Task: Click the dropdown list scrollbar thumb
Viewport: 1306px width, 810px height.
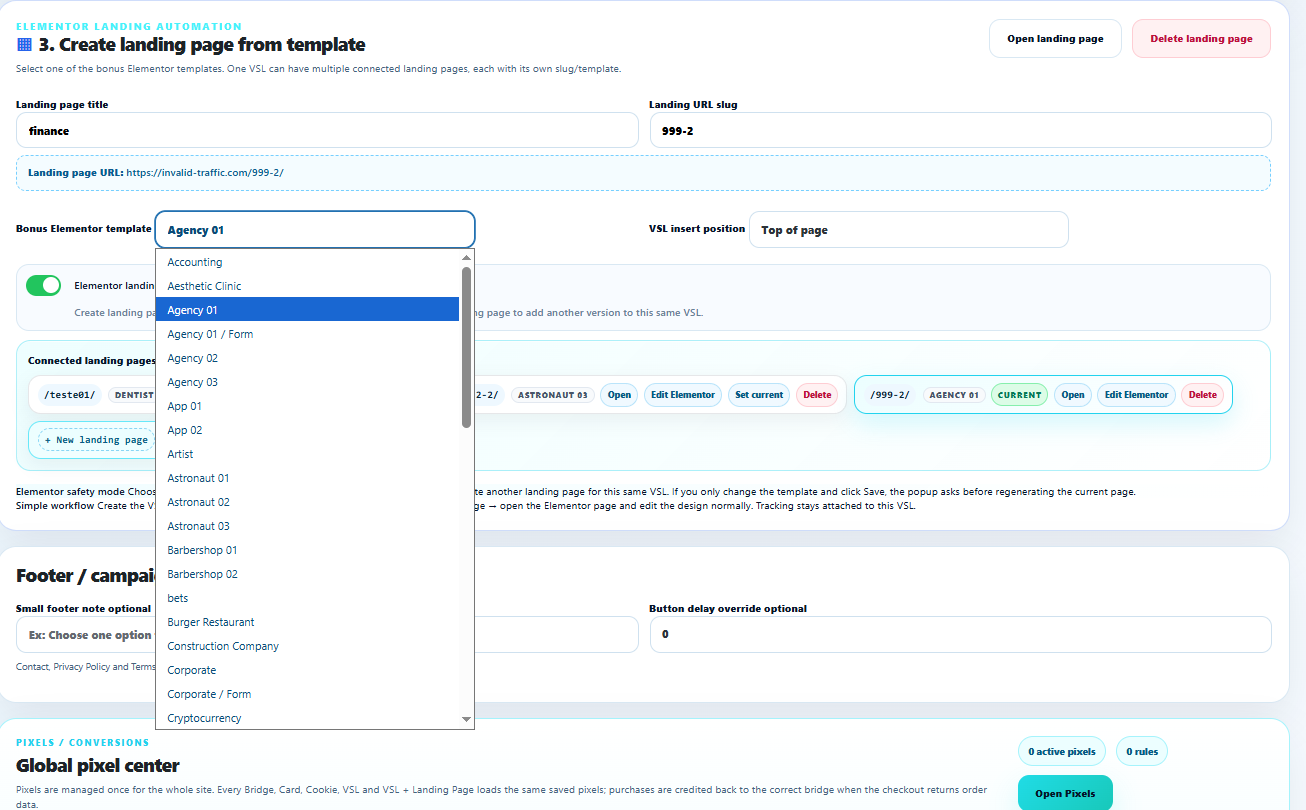Action: pos(466,347)
